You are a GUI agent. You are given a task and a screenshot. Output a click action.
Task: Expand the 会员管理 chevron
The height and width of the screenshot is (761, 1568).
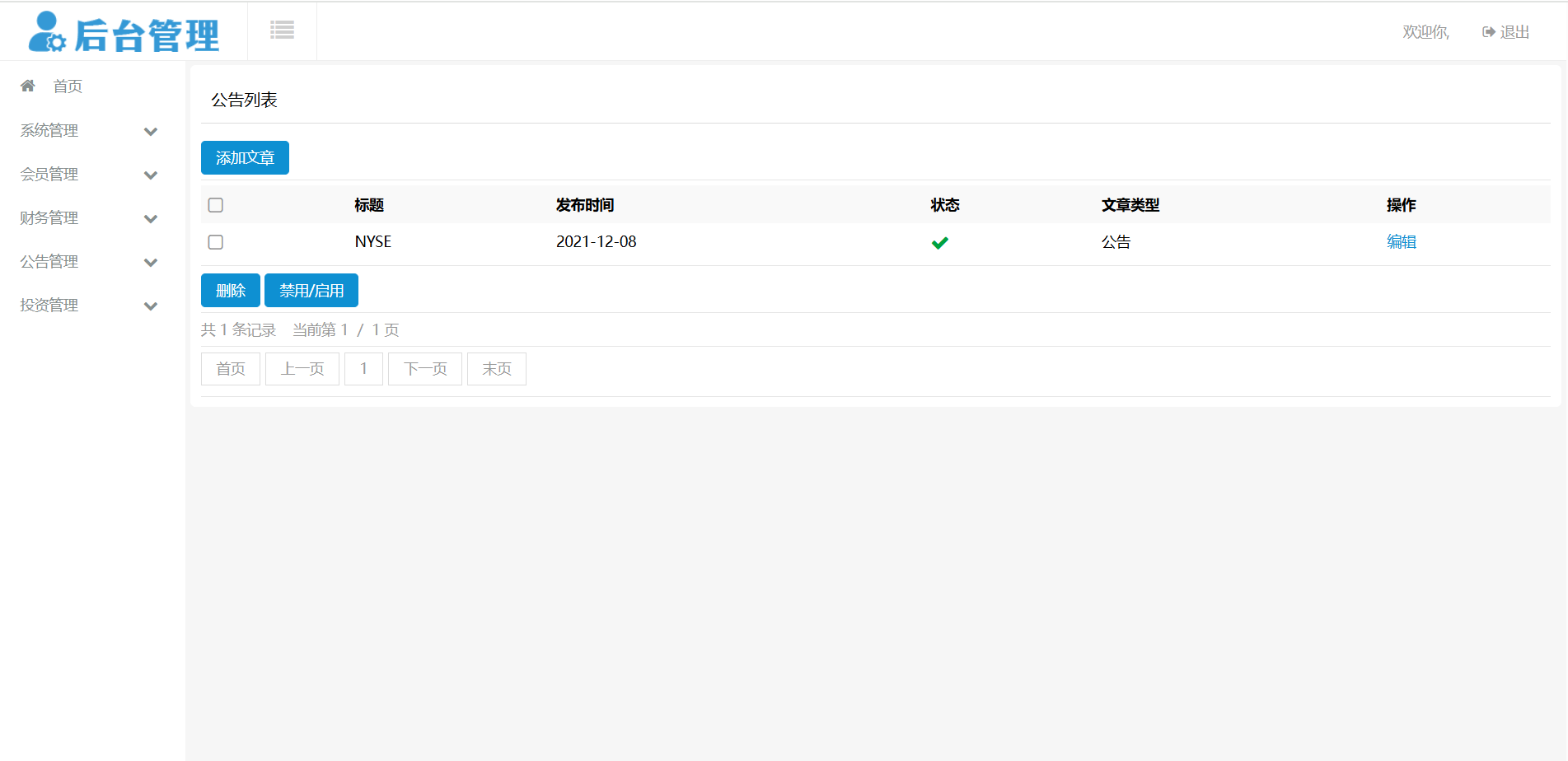(151, 175)
